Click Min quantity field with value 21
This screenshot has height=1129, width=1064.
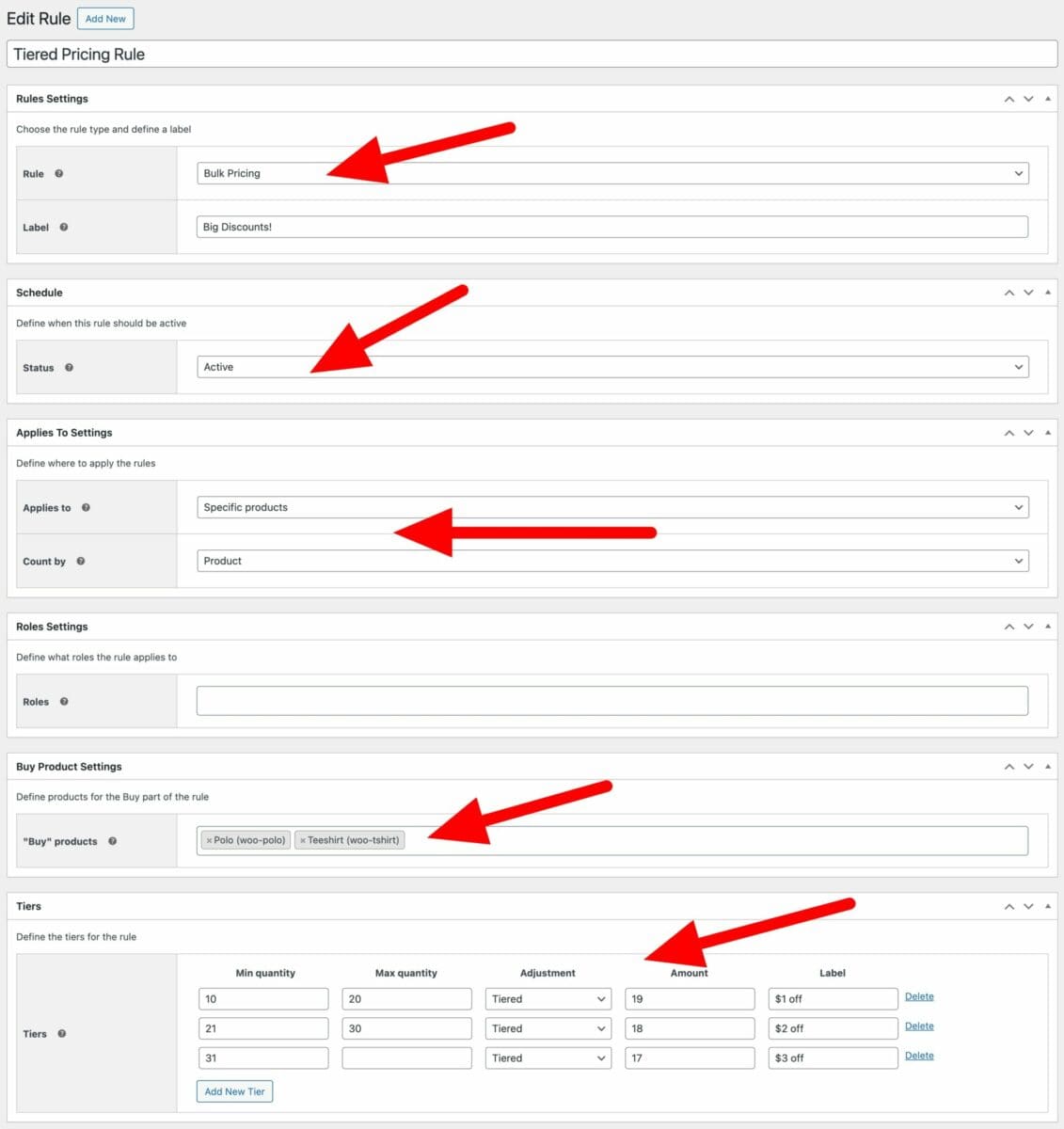click(x=263, y=1028)
